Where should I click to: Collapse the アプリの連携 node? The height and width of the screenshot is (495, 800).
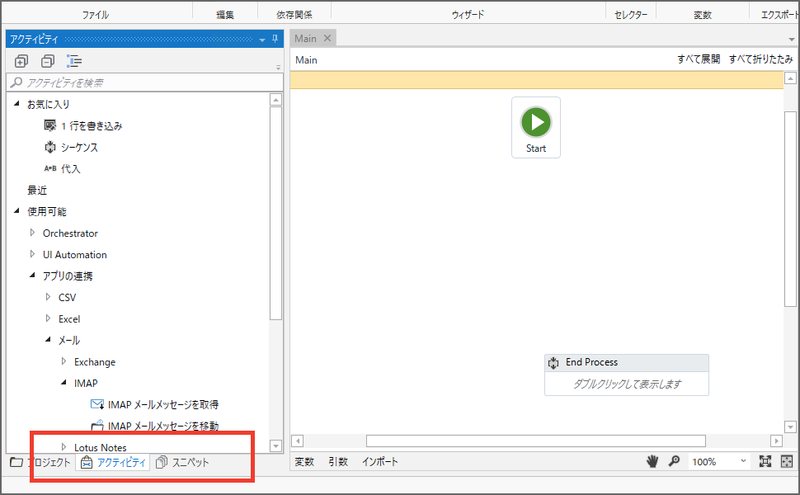[33, 275]
